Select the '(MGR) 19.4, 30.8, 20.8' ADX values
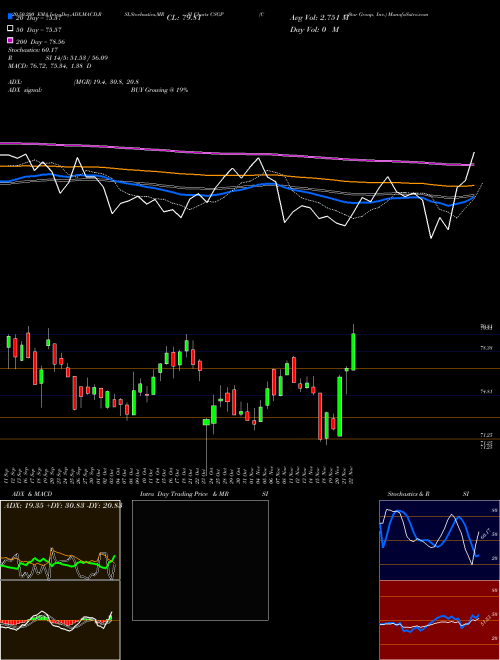The width and height of the screenshot is (500, 660). pyautogui.click(x=106, y=82)
